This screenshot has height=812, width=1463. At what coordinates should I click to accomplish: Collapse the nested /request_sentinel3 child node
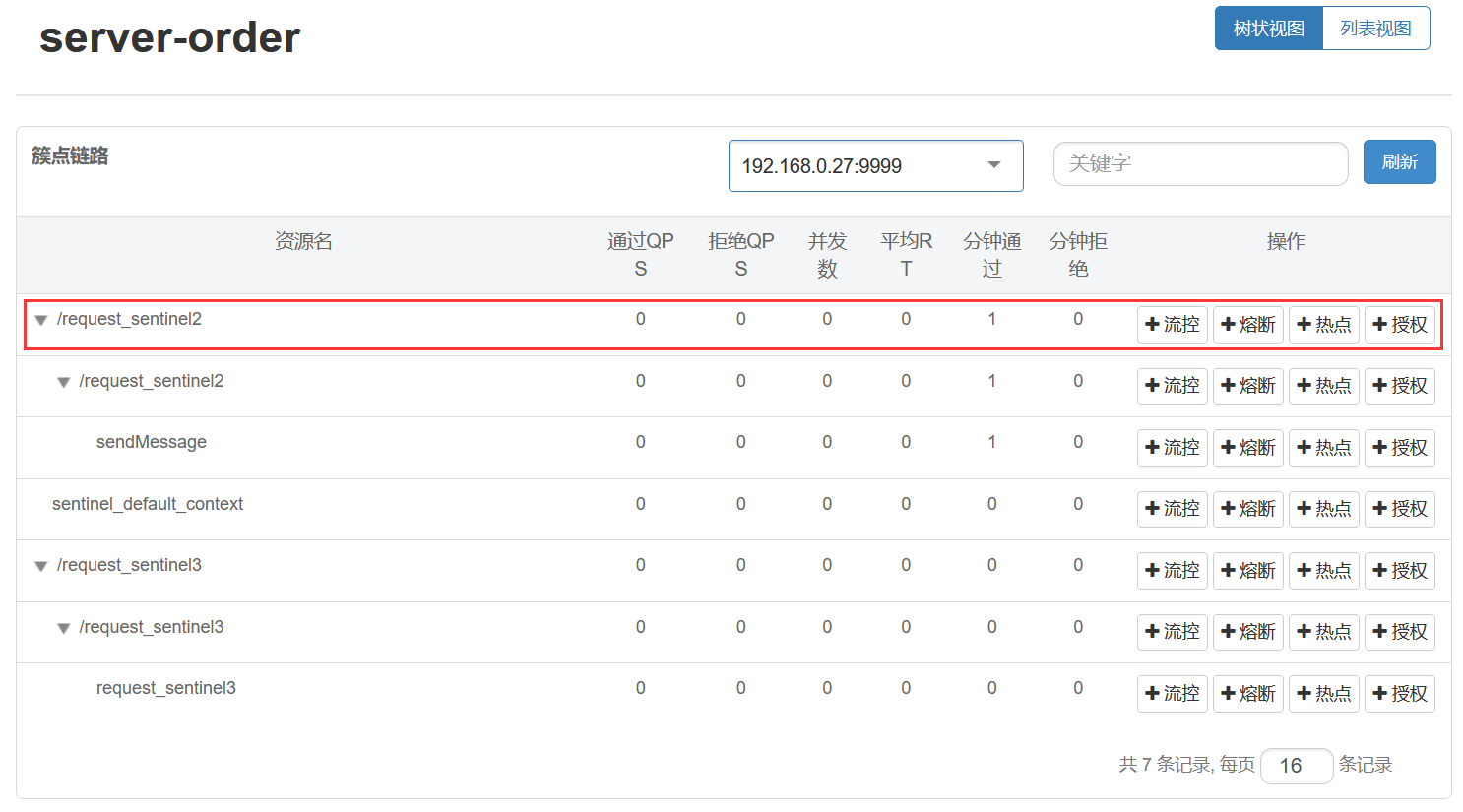(x=63, y=629)
